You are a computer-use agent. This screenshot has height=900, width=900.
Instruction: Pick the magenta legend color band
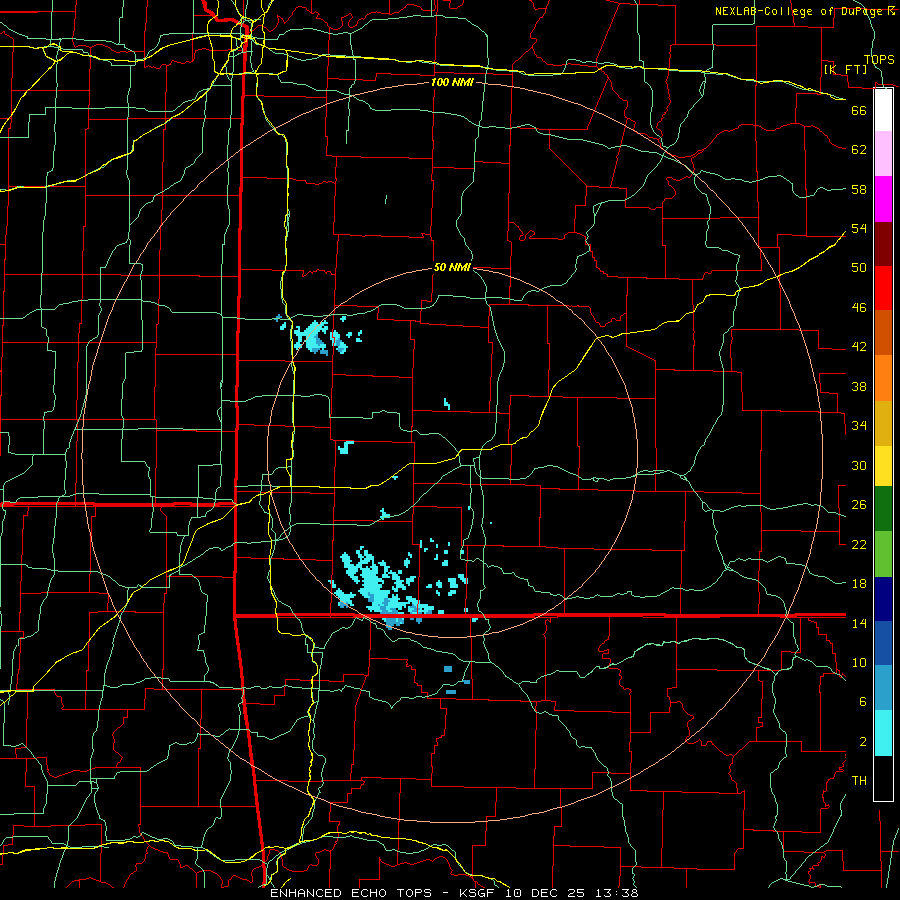(x=883, y=199)
